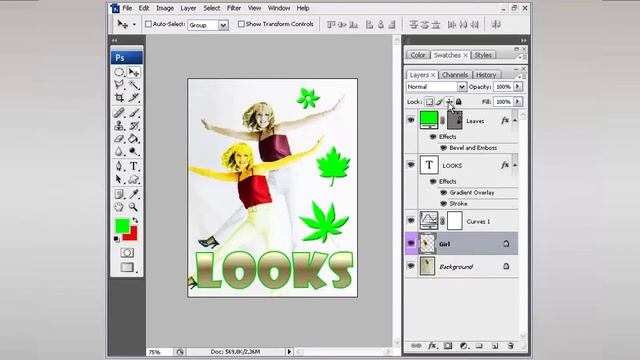Select the Move tool in toolbox
The width and height of the screenshot is (640, 360).
coord(133,72)
